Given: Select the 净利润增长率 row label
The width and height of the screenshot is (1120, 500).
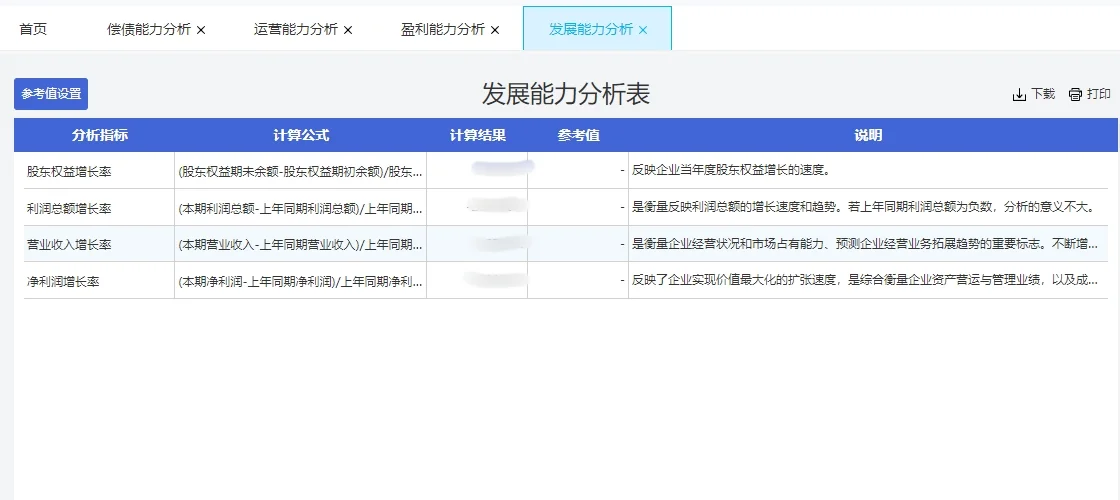Looking at the screenshot, I should pos(62,281).
